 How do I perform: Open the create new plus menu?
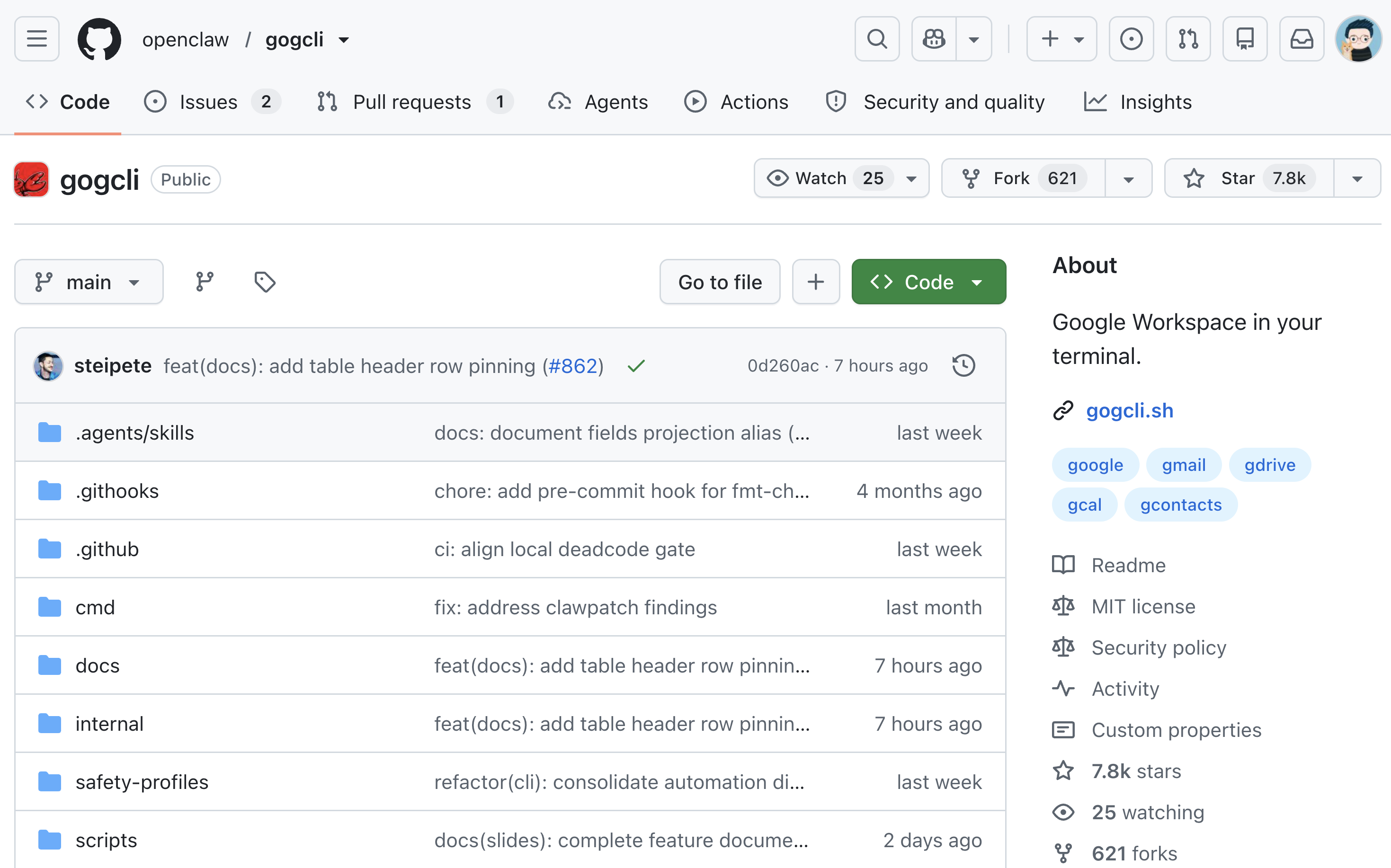coord(1061,39)
